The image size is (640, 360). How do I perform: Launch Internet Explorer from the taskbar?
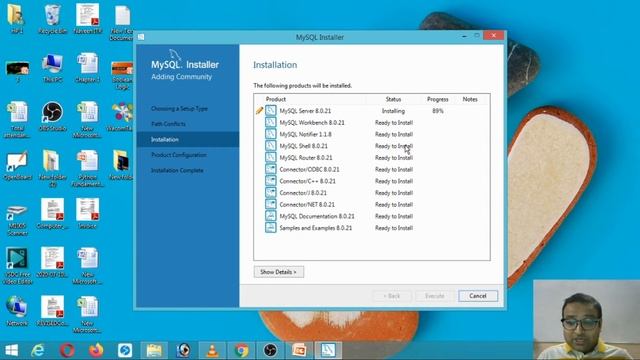click(38, 350)
